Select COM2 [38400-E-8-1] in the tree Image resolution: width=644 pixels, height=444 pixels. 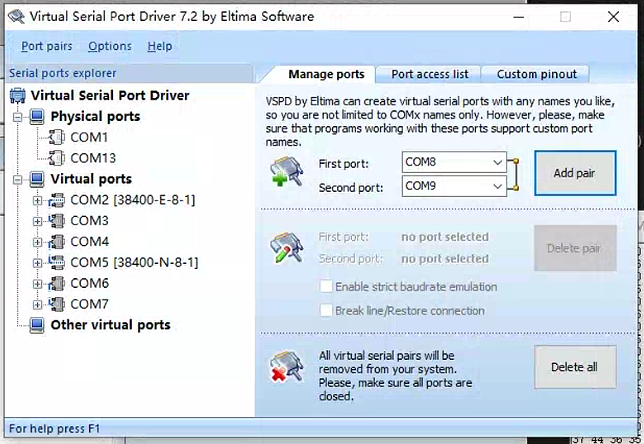pyautogui.click(x=133, y=200)
